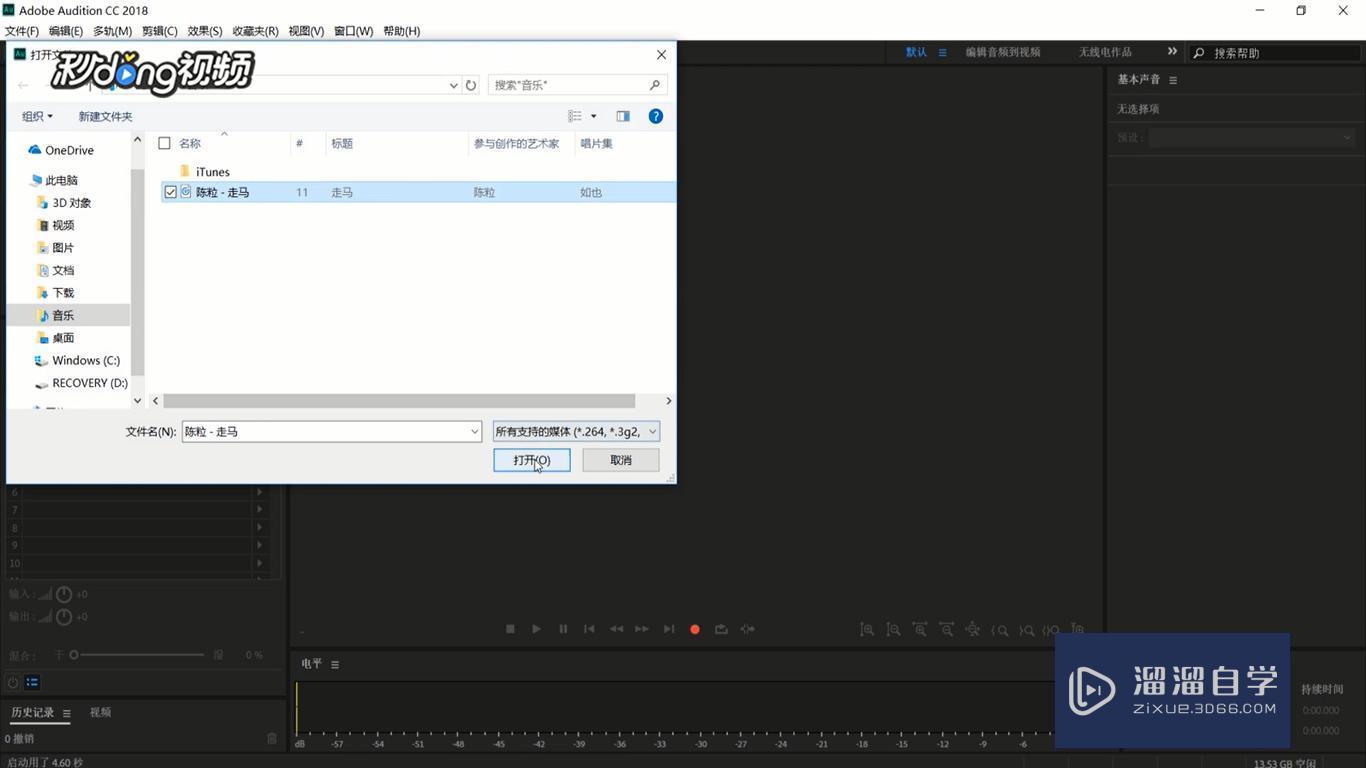
Task: Expand effect slot 6 arrow
Action: (x=259, y=492)
